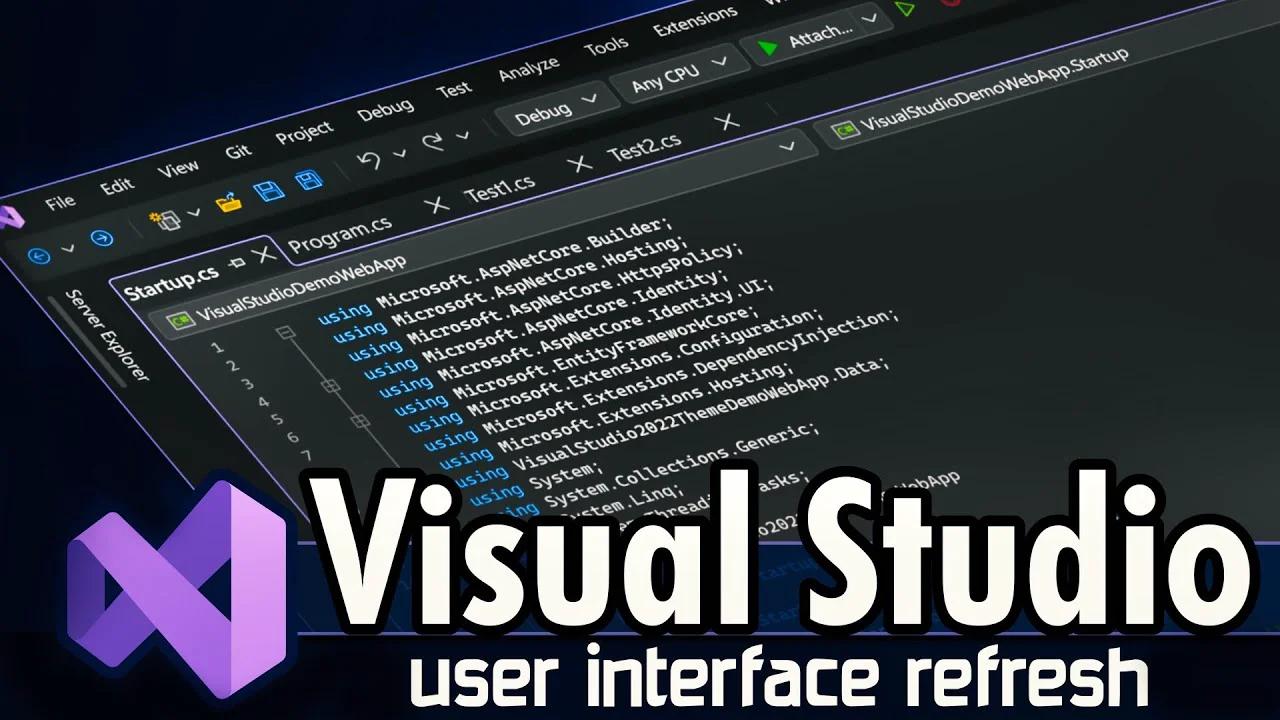Open the Git menu
The height and width of the screenshot is (720, 1280).
(240, 150)
